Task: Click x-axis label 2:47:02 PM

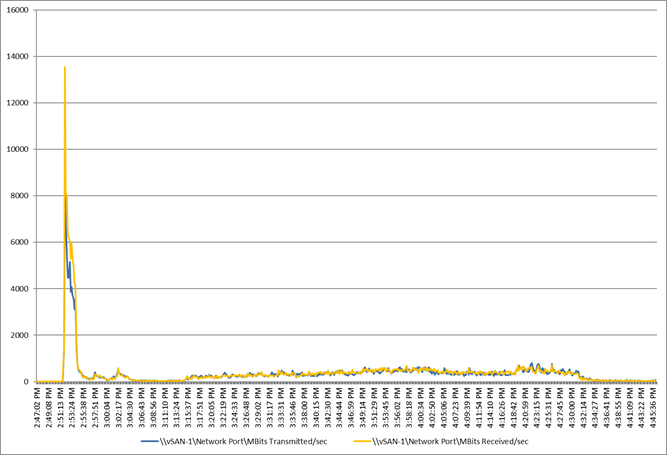Action: [x=37, y=407]
